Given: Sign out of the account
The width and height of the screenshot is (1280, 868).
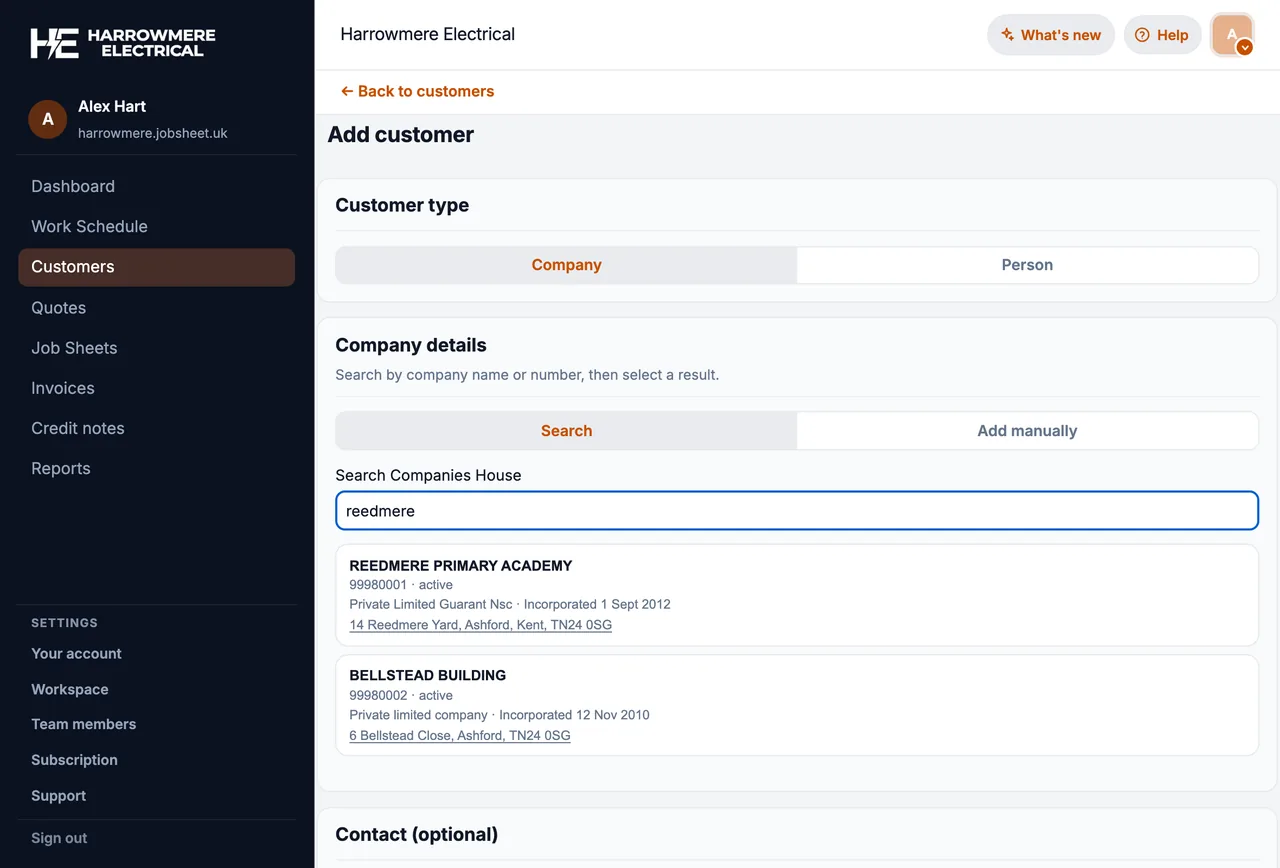Looking at the screenshot, I should pyautogui.click(x=59, y=838).
